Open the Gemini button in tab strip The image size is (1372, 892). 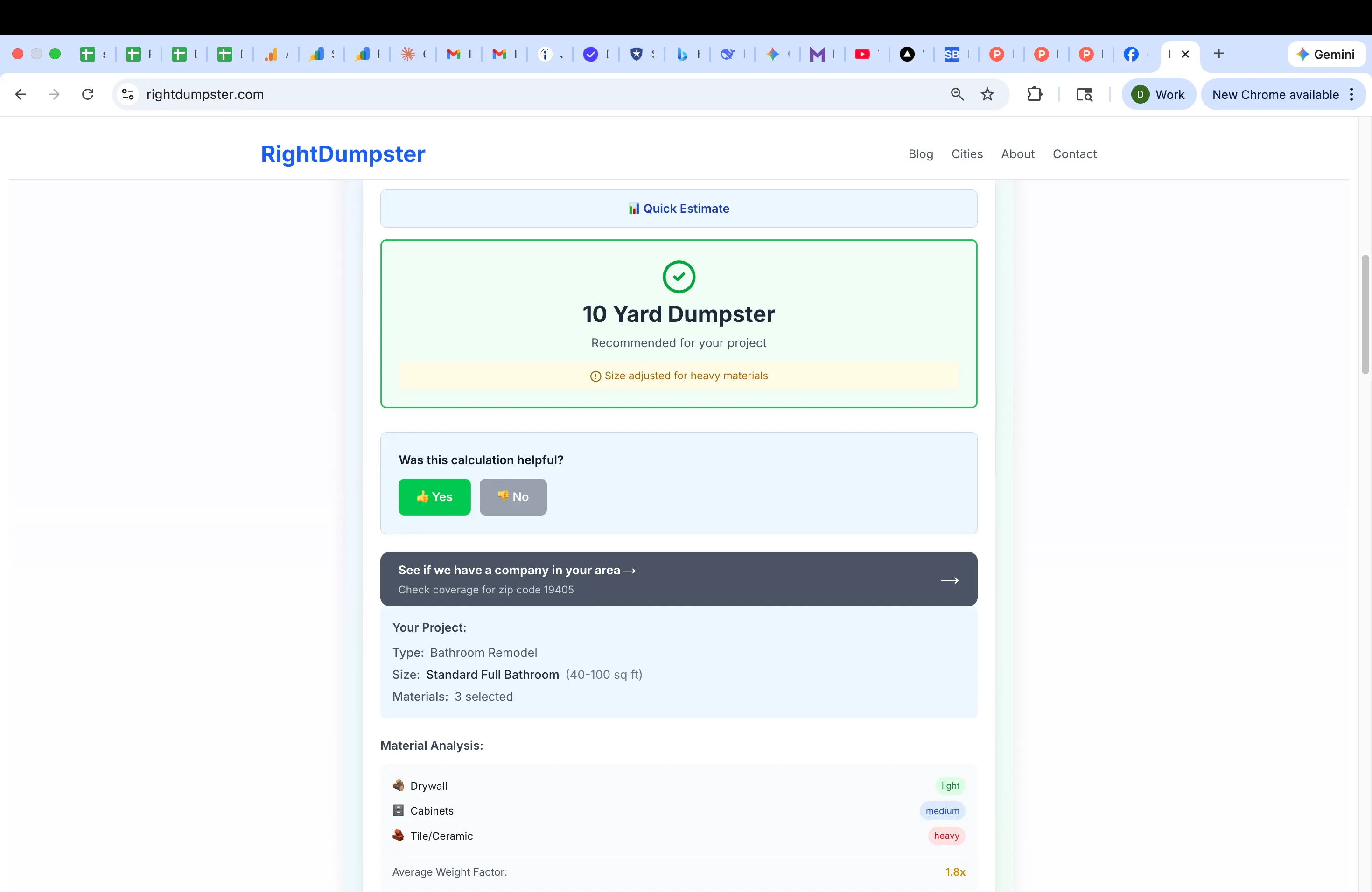[x=1325, y=54]
